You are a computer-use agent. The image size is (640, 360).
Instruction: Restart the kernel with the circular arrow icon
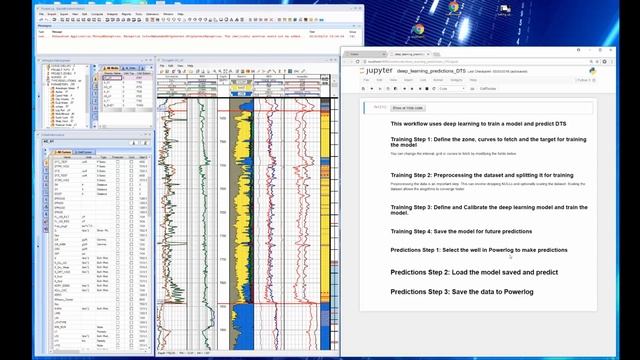coord(433,89)
